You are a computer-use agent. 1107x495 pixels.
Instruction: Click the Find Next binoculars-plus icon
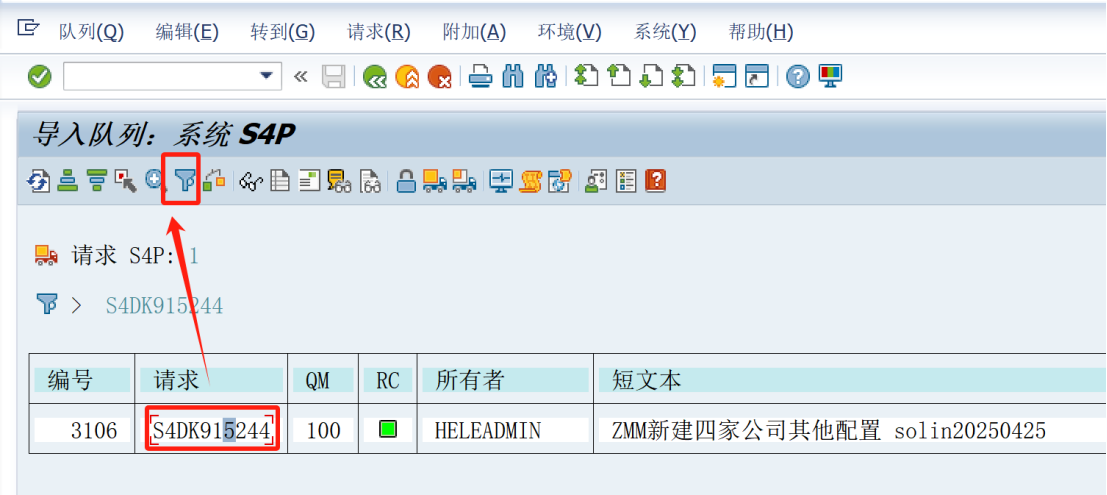(x=546, y=76)
